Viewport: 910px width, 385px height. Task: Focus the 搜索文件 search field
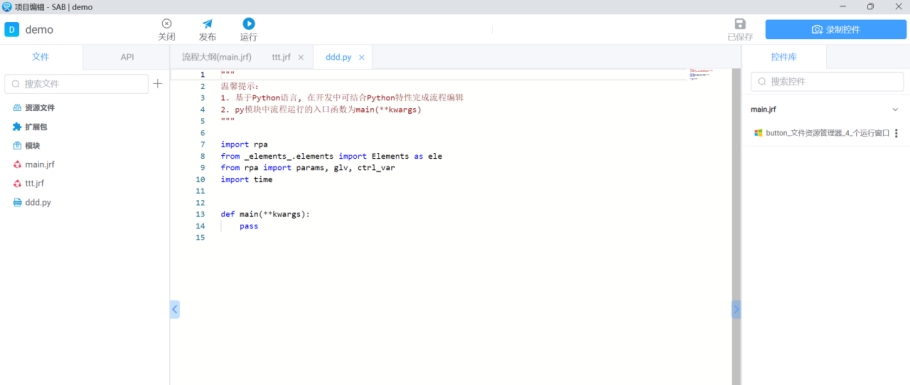[77, 84]
